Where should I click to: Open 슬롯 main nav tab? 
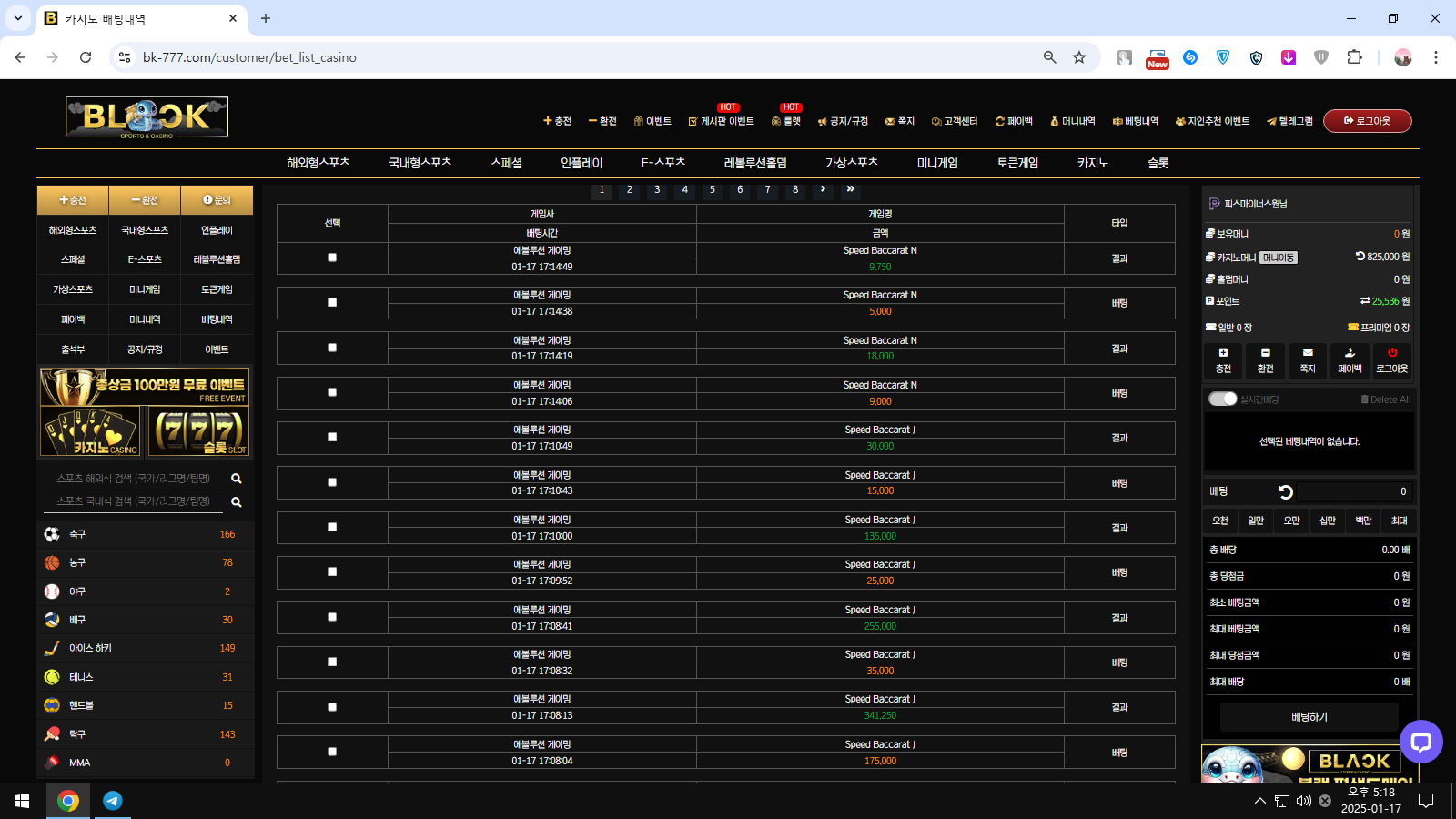click(x=1158, y=163)
